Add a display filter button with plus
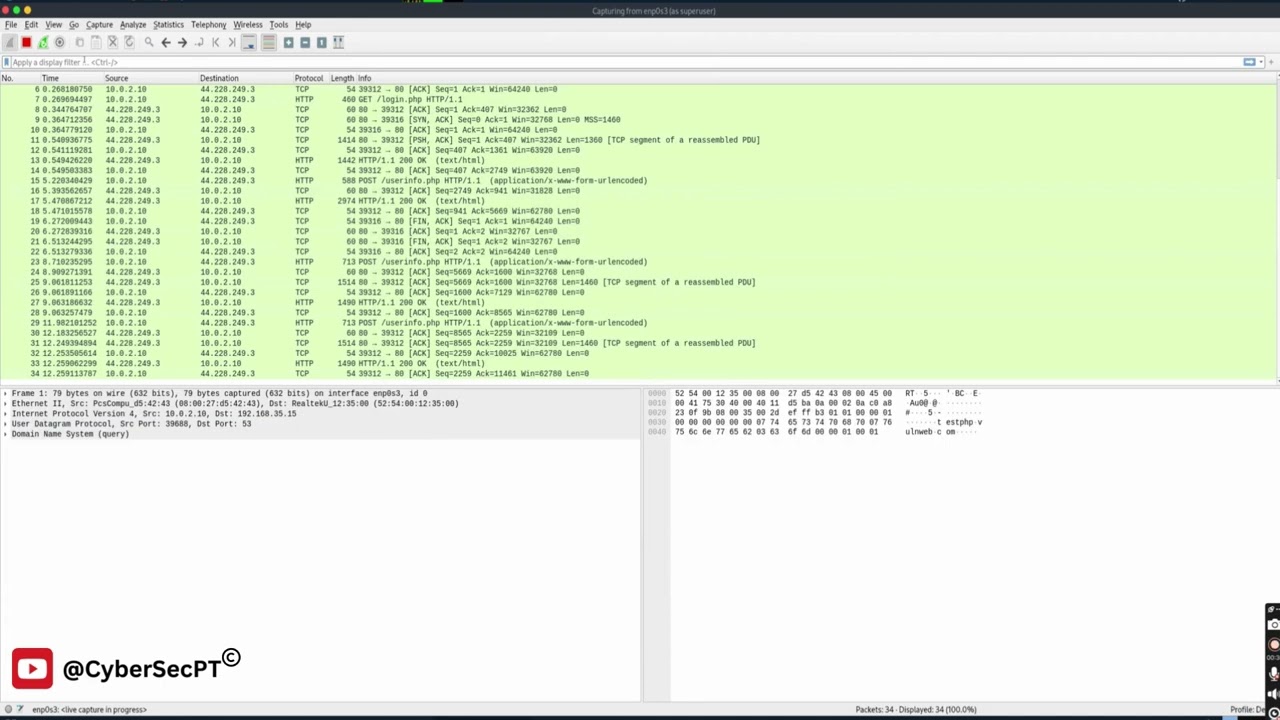 tap(1272, 62)
